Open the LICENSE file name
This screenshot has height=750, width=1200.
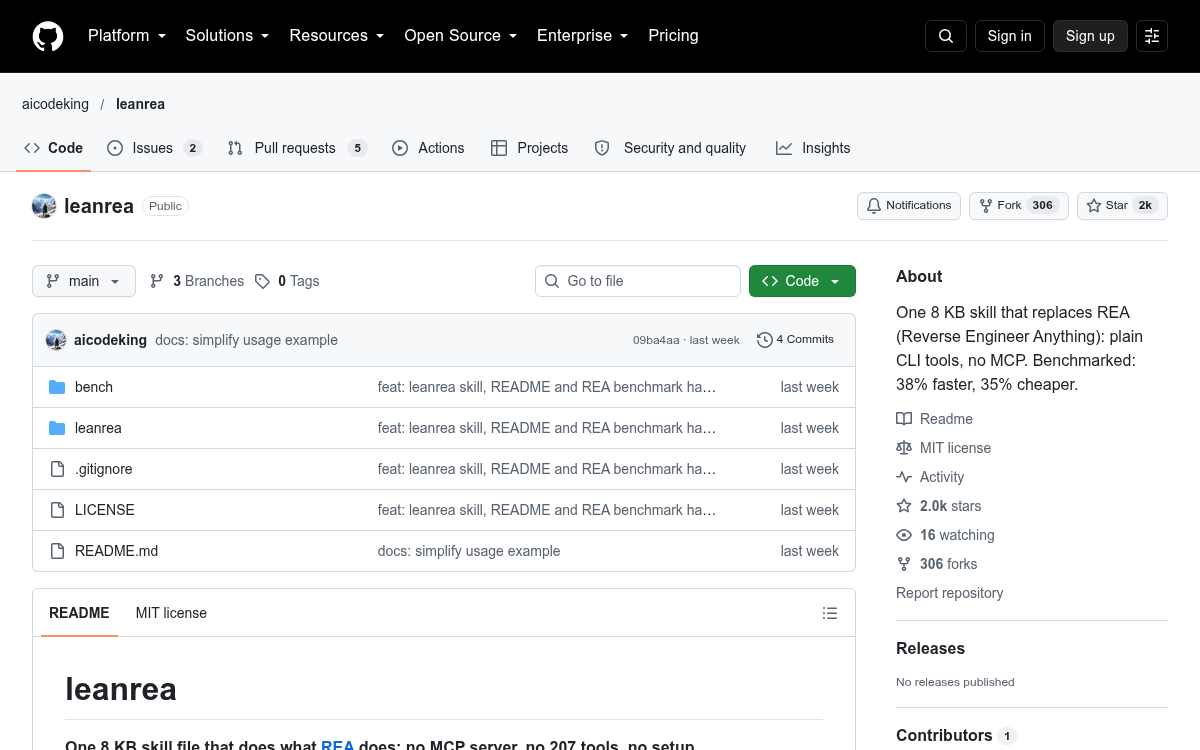point(105,510)
